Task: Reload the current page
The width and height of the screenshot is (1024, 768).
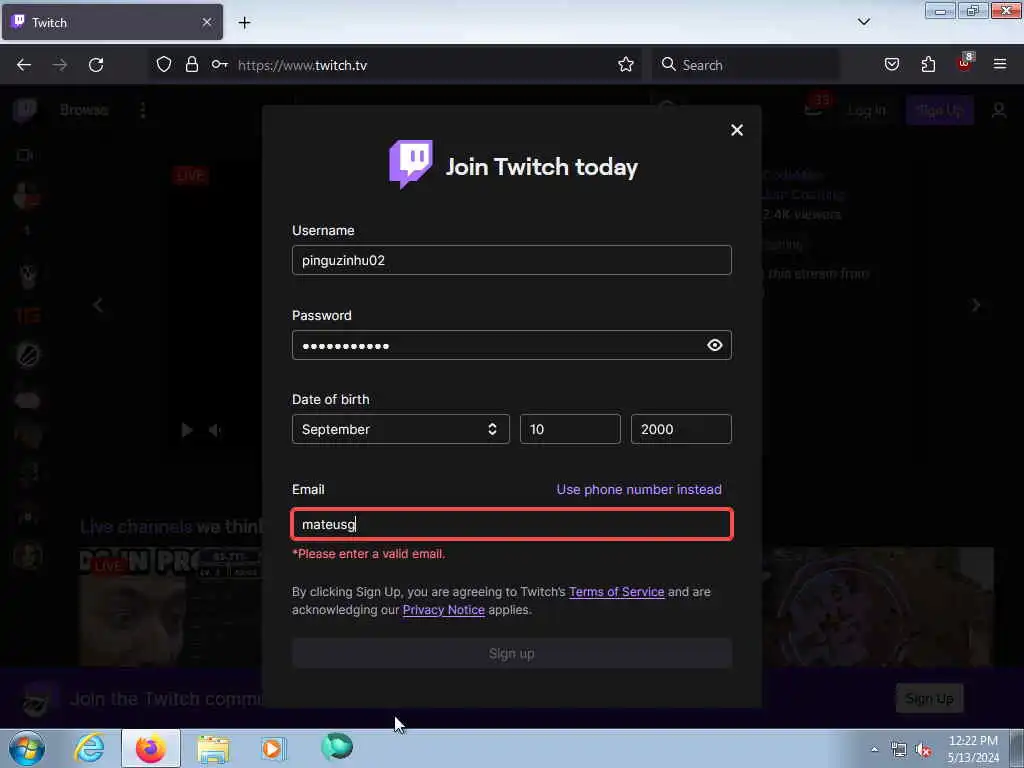Action: 96,65
